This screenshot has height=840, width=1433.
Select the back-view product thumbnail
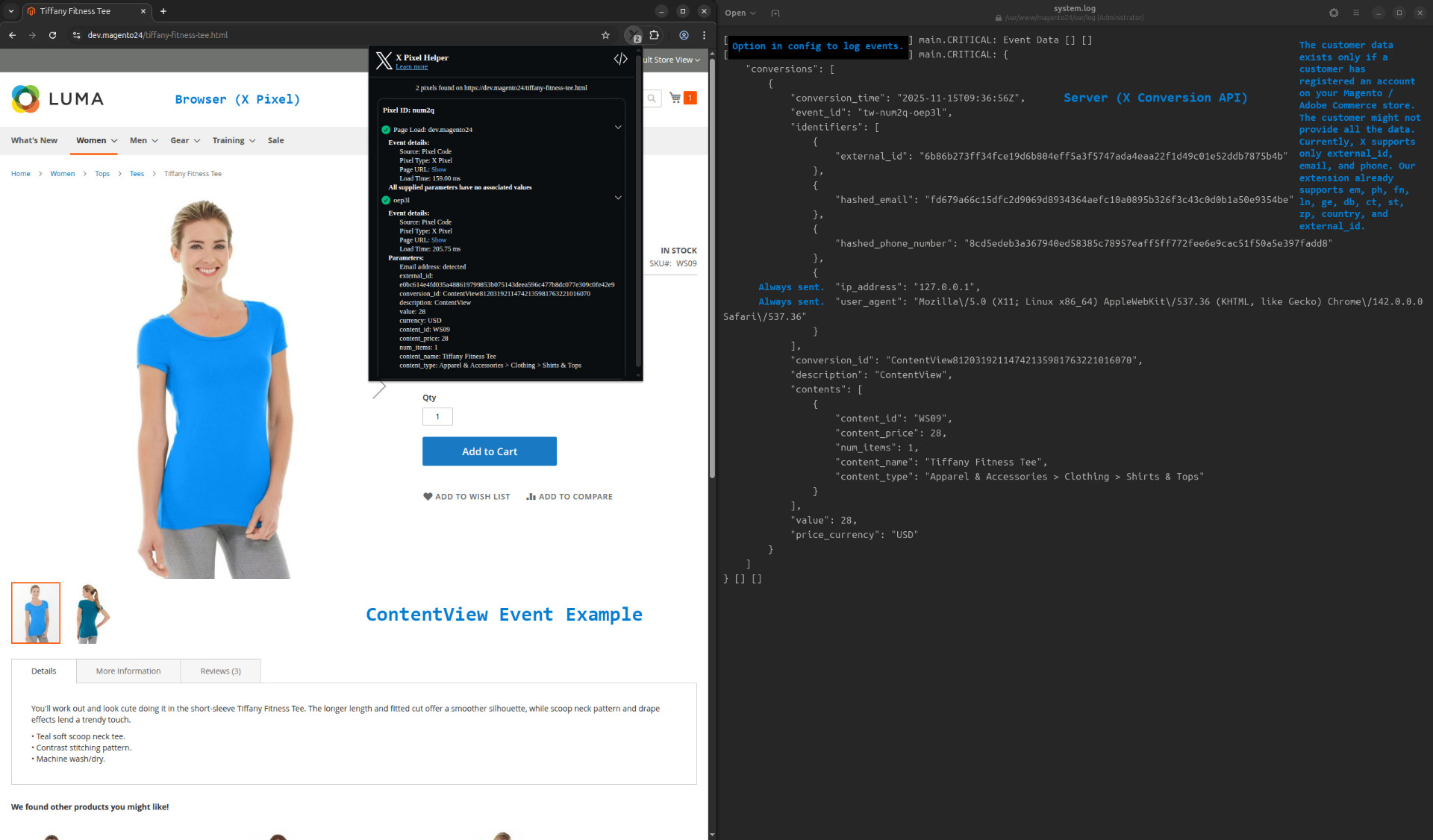(x=93, y=613)
